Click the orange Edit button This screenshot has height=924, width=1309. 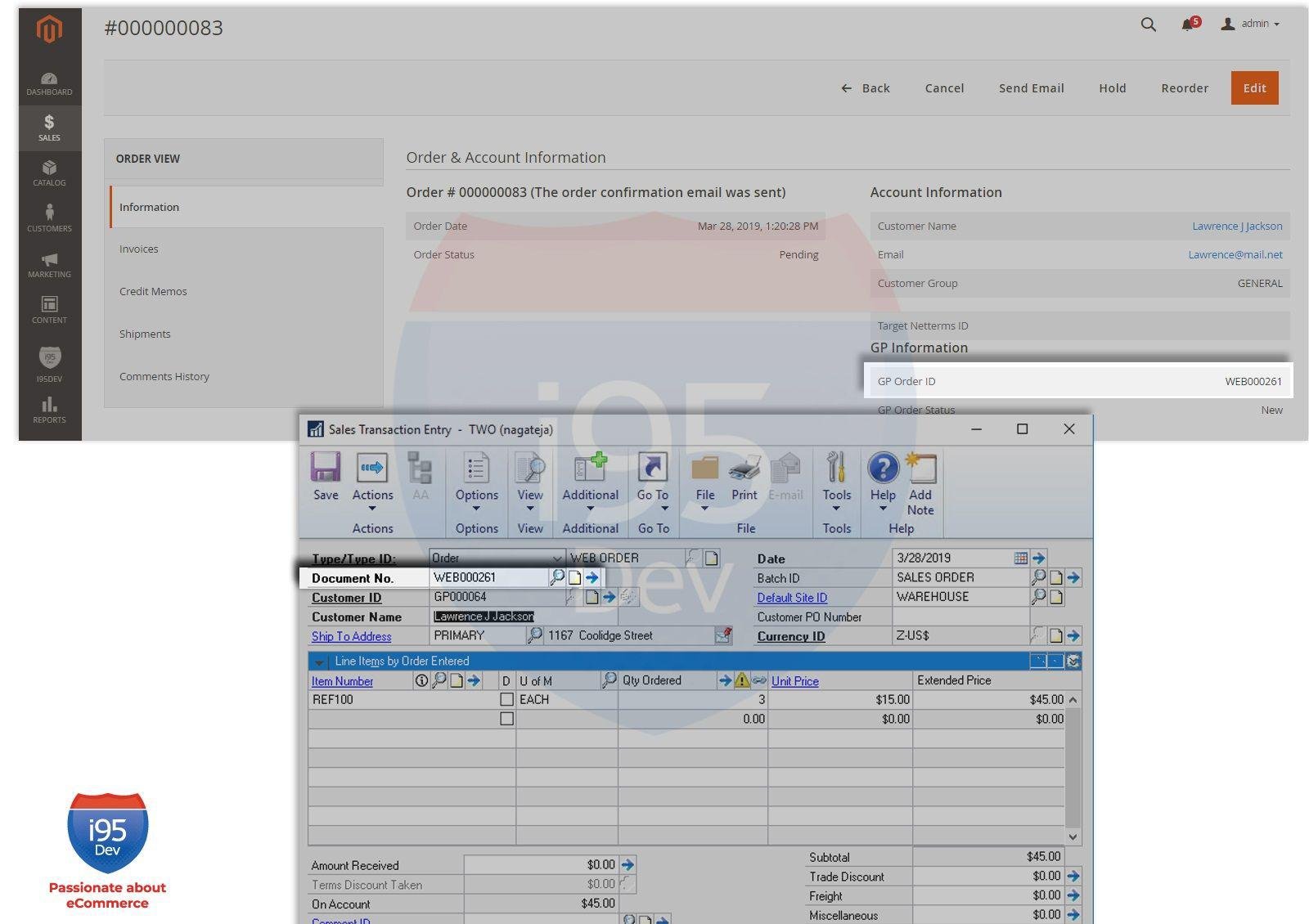coord(1253,88)
